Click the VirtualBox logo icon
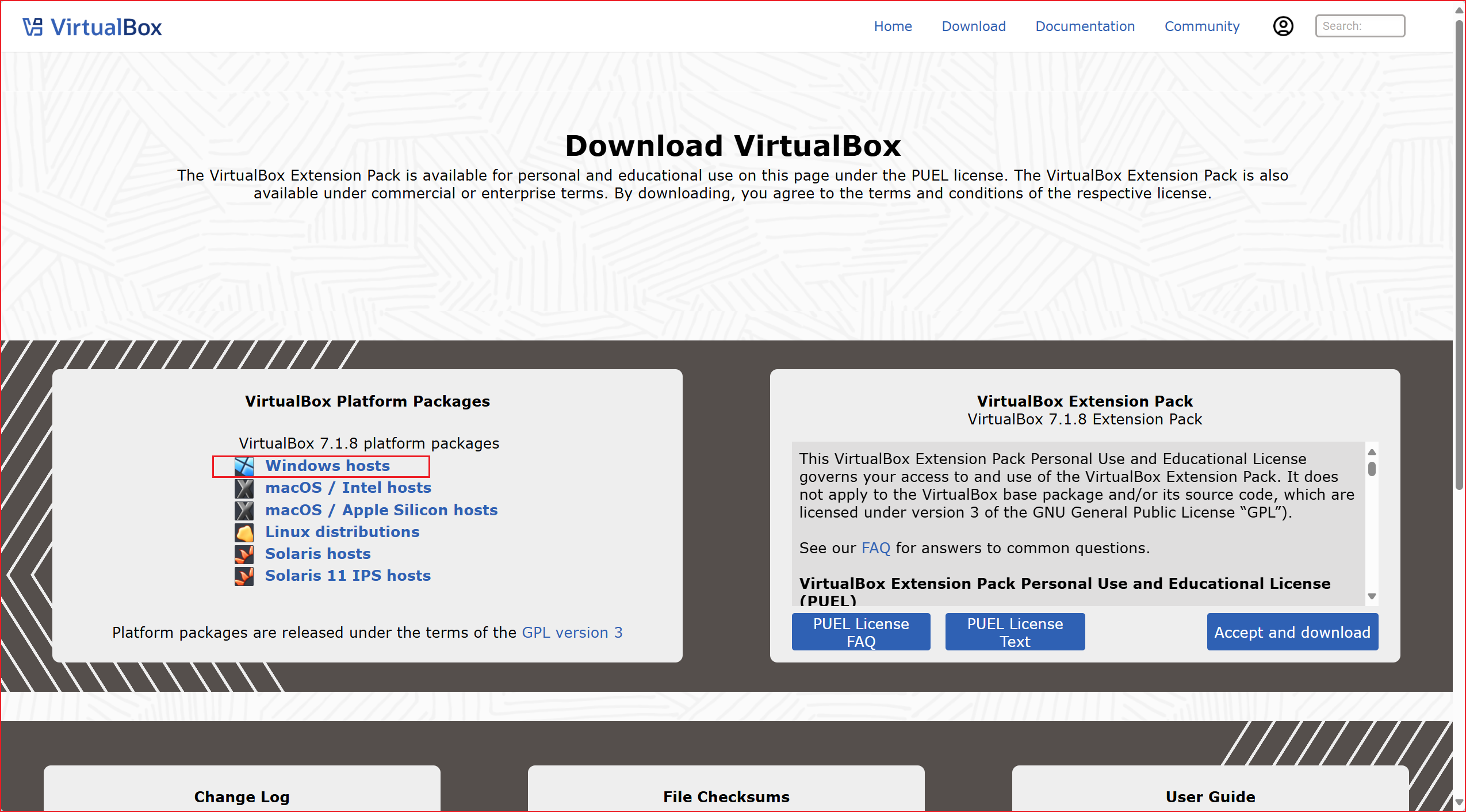 coord(33,27)
